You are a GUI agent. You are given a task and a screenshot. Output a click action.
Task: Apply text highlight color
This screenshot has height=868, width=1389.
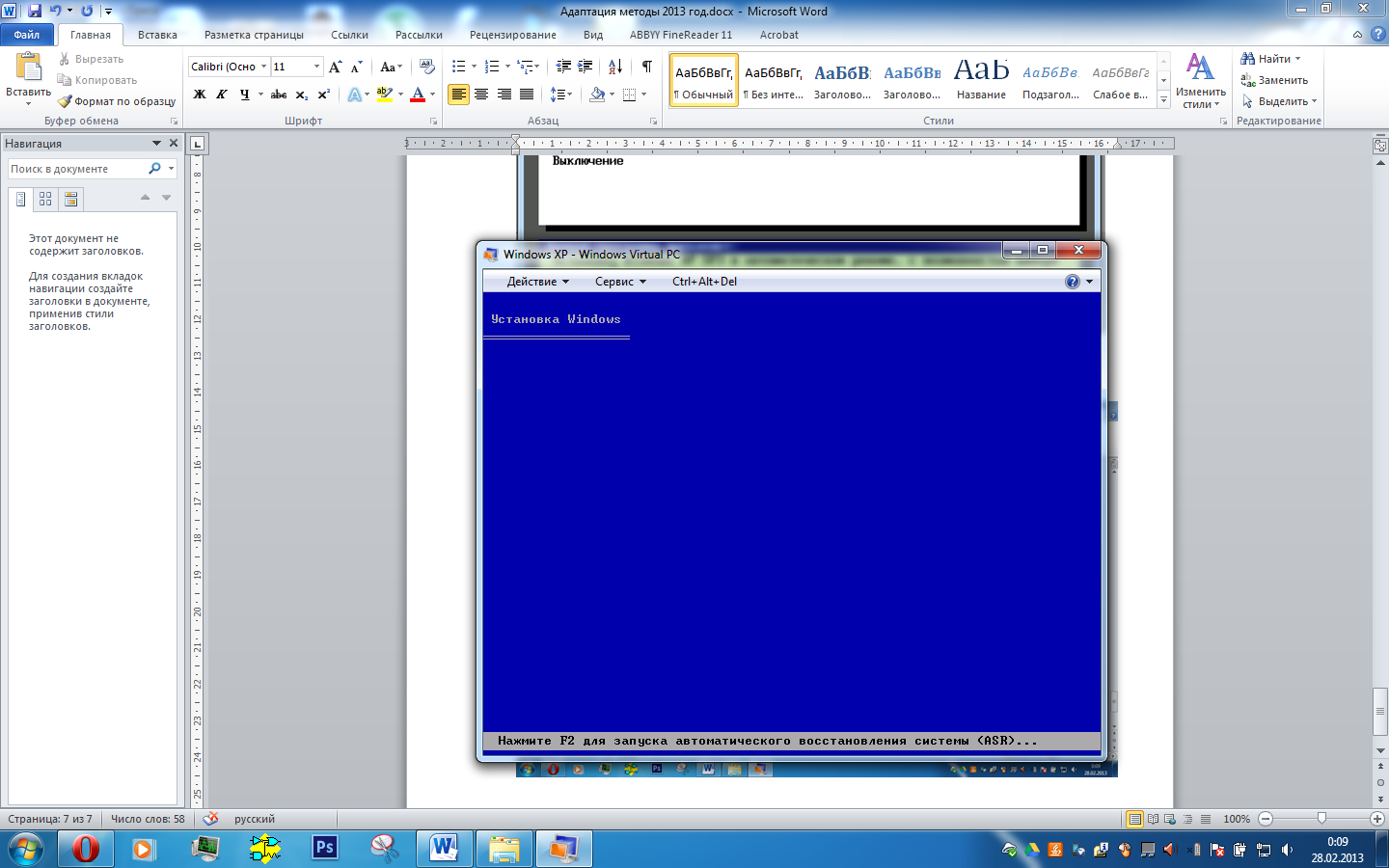[x=384, y=95]
